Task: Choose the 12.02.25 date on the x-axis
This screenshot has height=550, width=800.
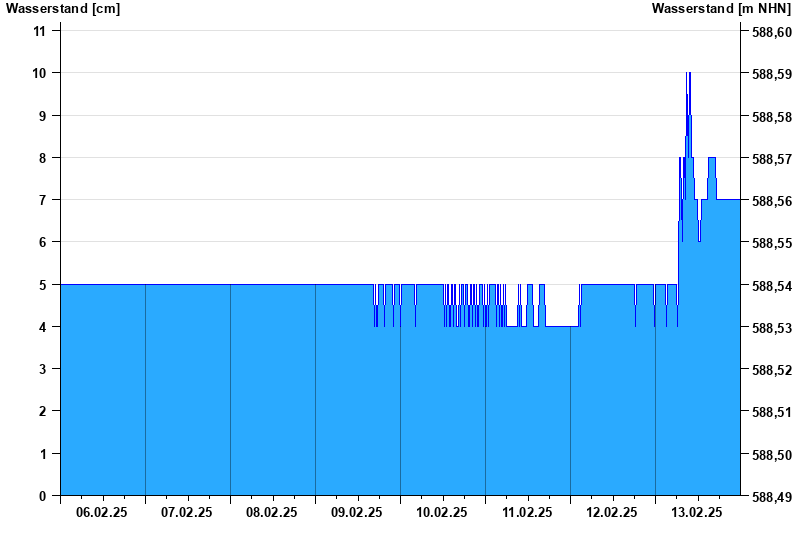Action: tap(612, 512)
